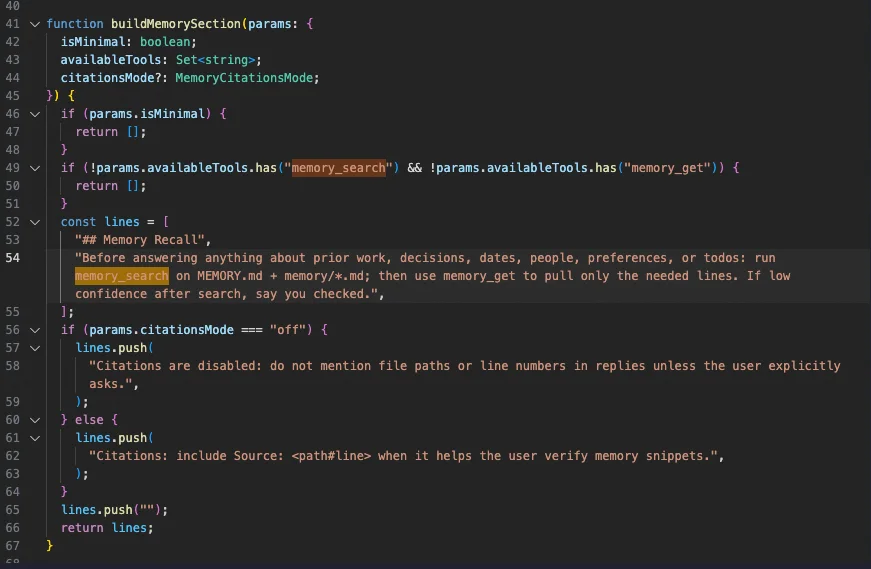
Task: Click params.isMinimal on line 46
Action: (x=147, y=114)
